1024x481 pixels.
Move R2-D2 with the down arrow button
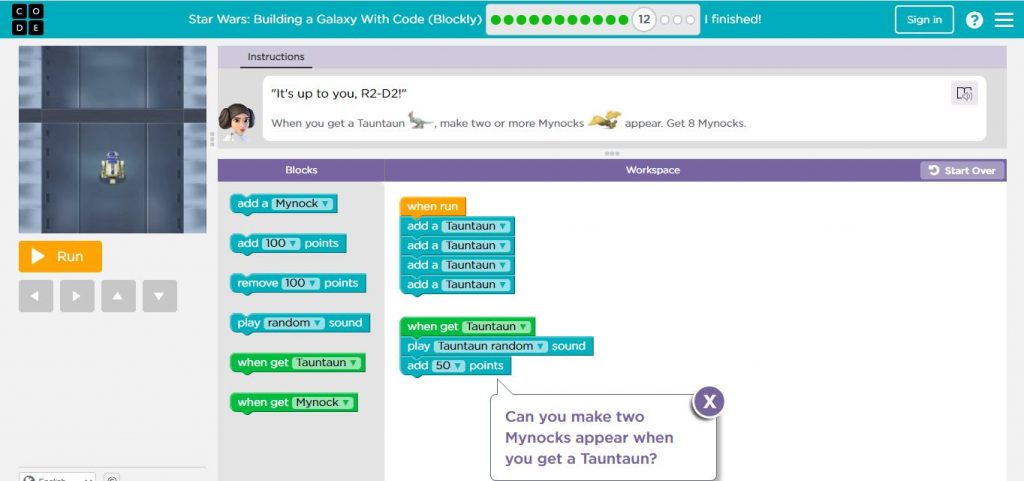click(x=159, y=296)
